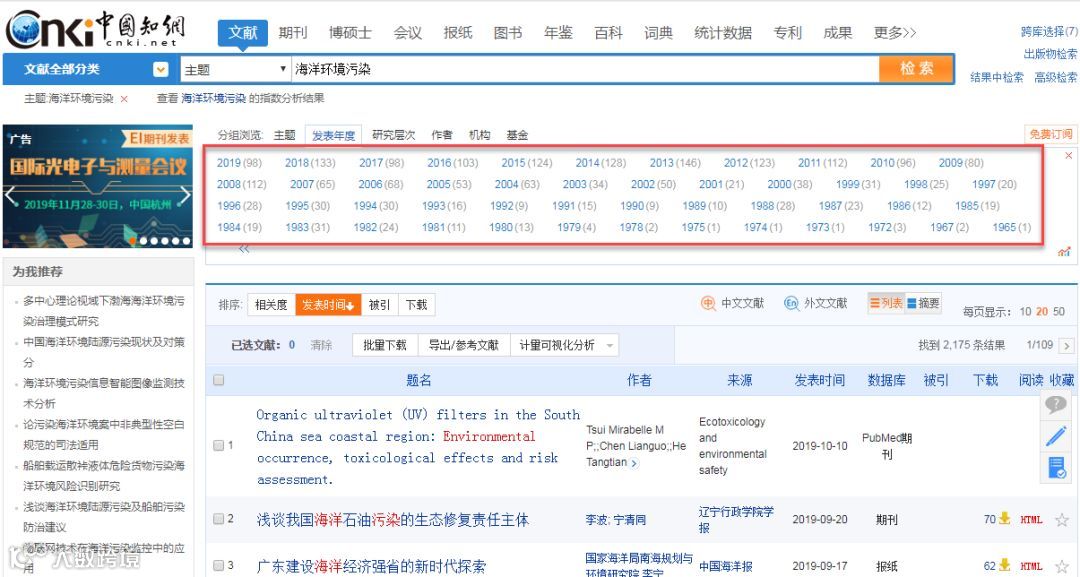Click into the search keyword field
The image size is (1080, 577).
pos(585,69)
